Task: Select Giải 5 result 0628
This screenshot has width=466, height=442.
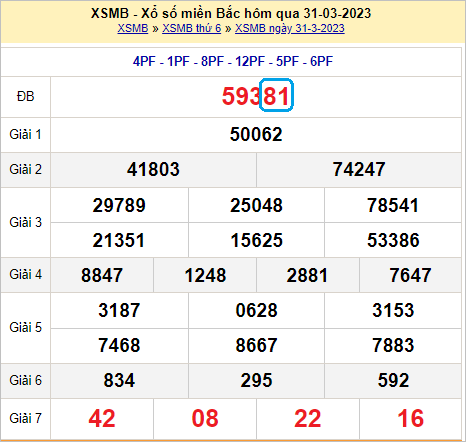Action: pyautogui.click(x=256, y=310)
